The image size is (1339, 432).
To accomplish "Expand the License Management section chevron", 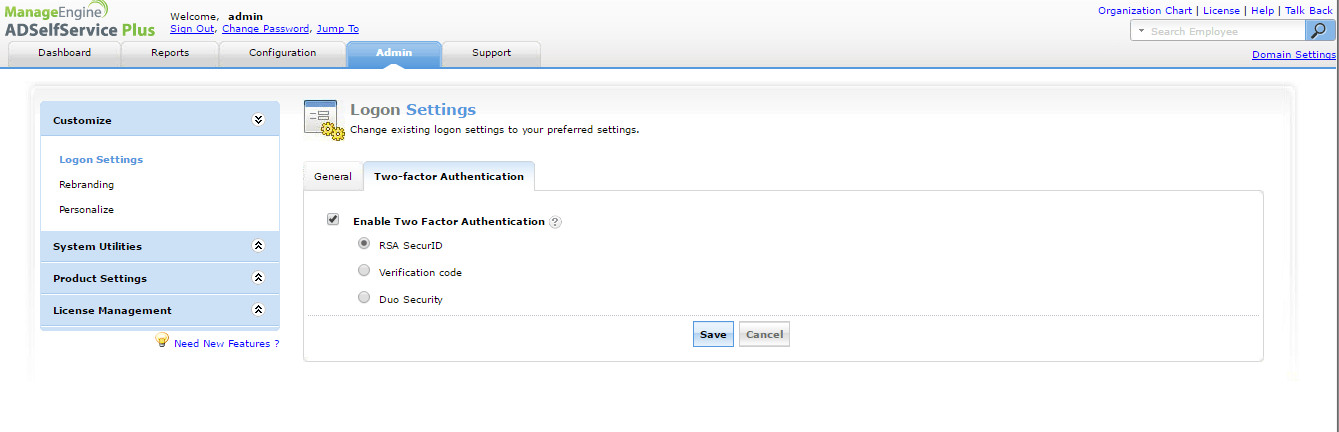I will point(258,310).
